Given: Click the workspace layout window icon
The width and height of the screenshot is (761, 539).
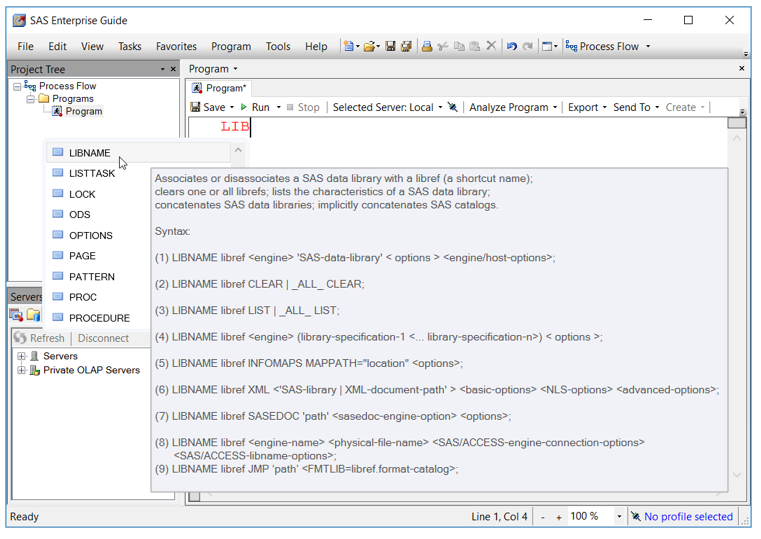Looking at the screenshot, I should pyautogui.click(x=547, y=47).
